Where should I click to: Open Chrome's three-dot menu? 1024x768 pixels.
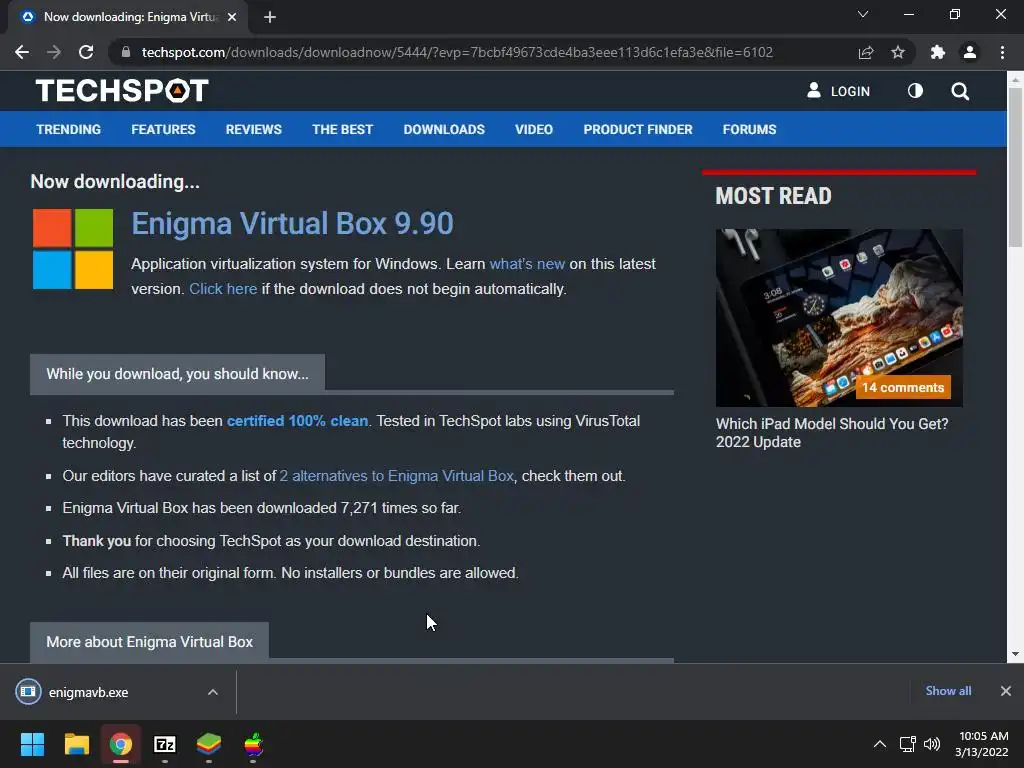(x=1002, y=52)
